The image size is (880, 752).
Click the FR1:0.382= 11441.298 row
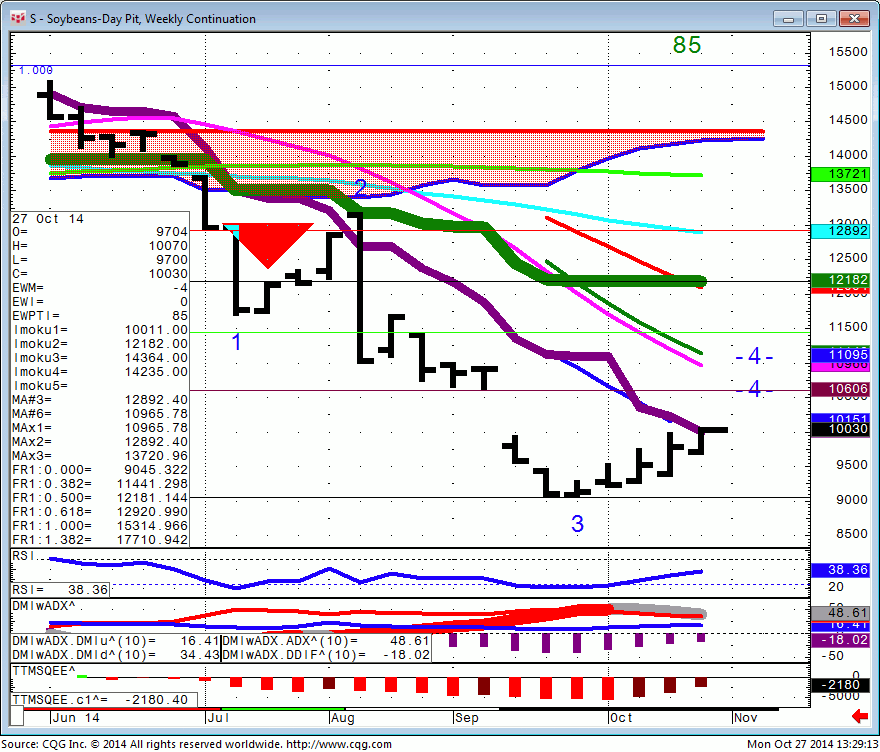point(100,484)
